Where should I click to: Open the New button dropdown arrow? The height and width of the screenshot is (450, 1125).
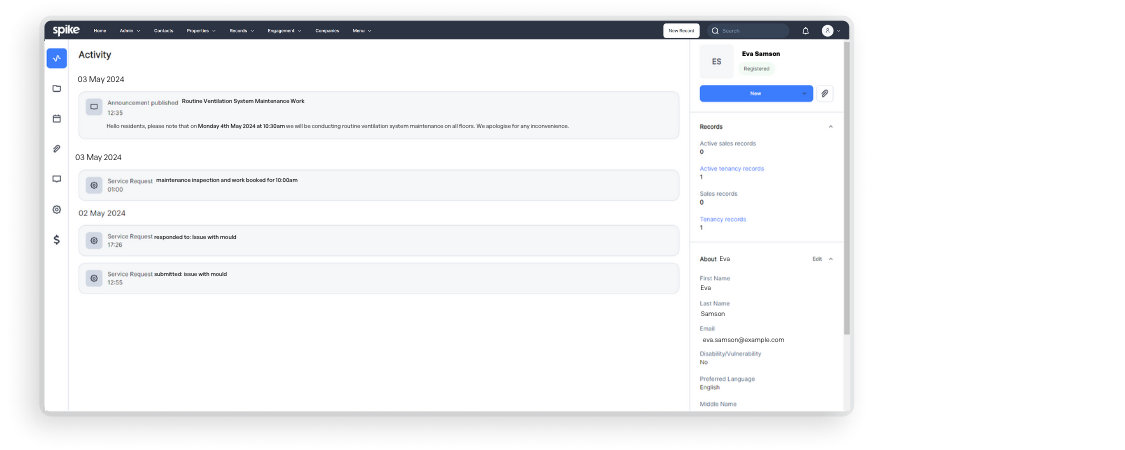click(804, 93)
